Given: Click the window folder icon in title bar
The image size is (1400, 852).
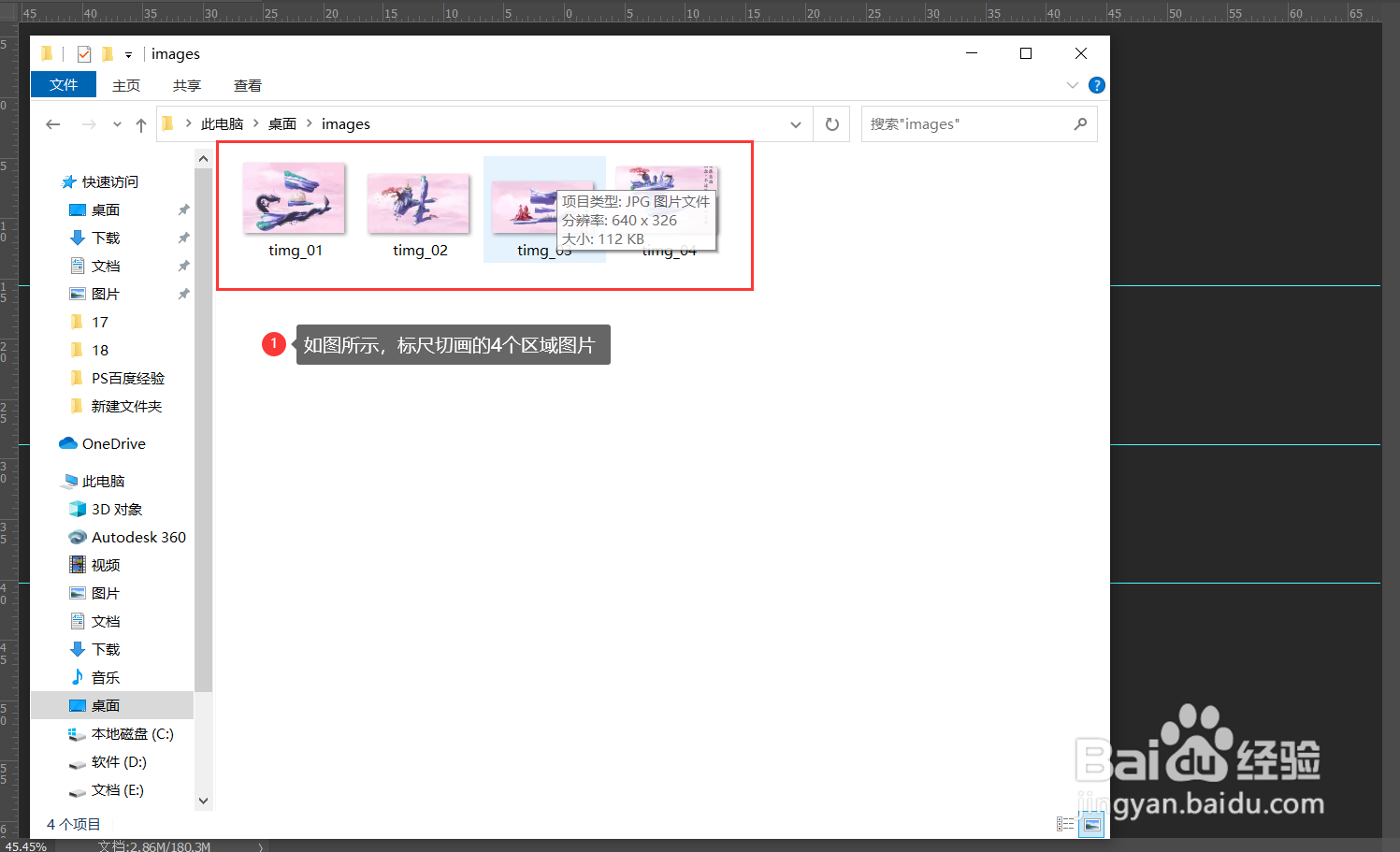Looking at the screenshot, I should (47, 54).
